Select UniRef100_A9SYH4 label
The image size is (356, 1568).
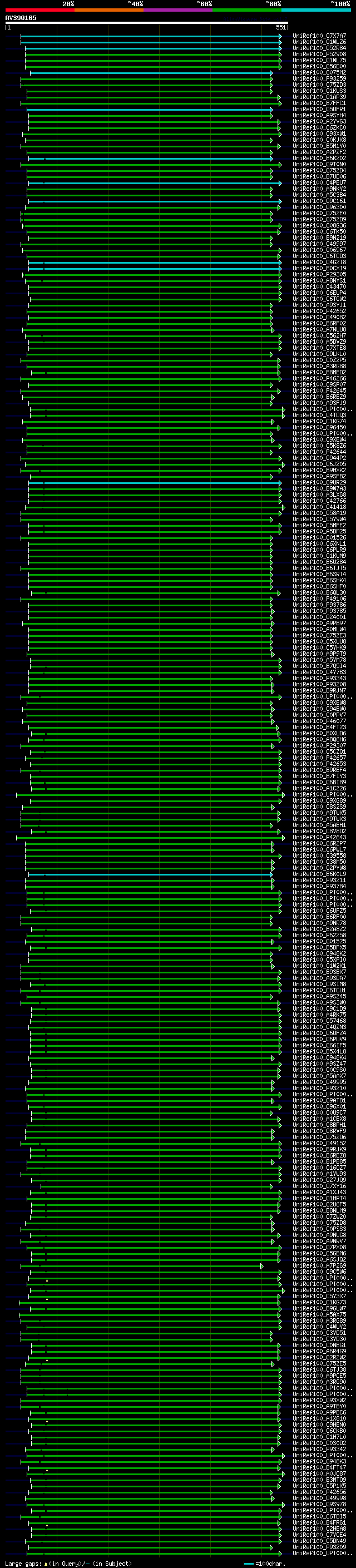click(x=319, y=116)
